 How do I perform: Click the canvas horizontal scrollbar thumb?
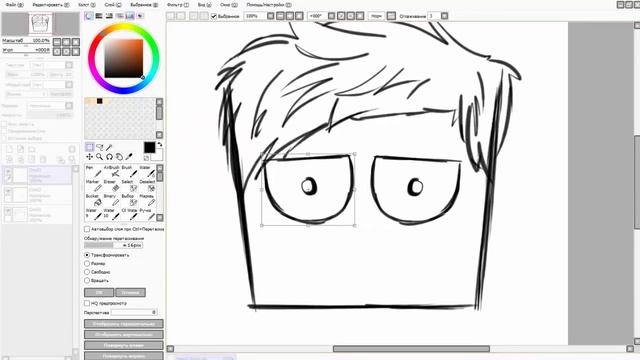tap(411, 349)
